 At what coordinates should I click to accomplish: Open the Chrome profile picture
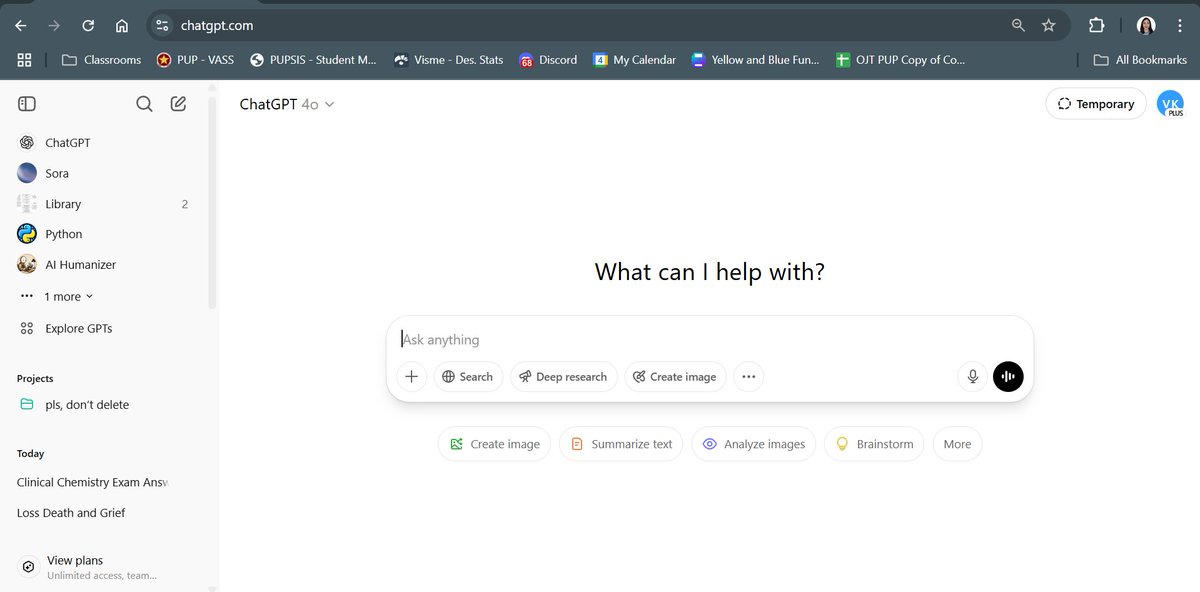click(1146, 25)
